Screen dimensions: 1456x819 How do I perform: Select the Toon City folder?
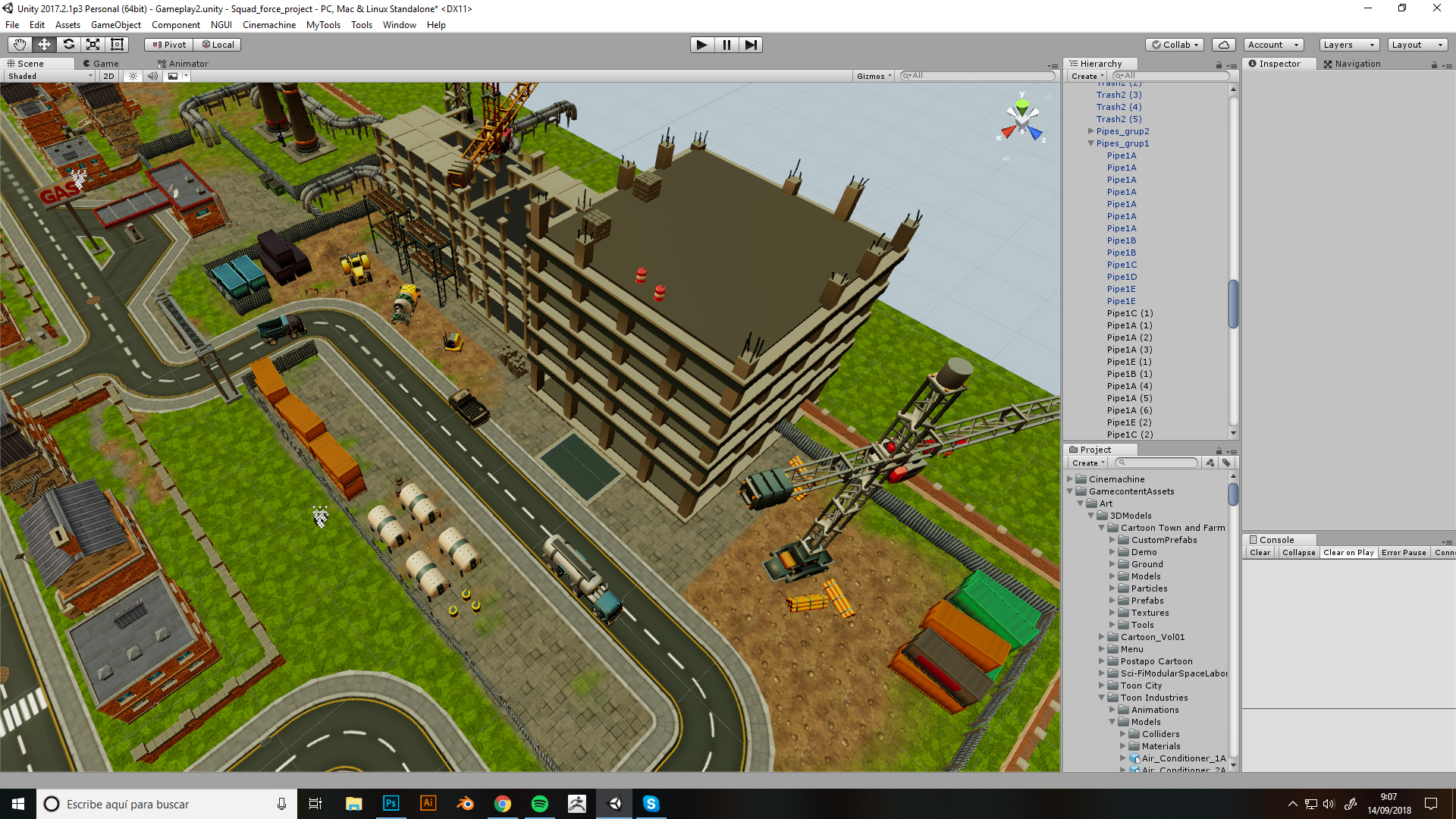click(x=1141, y=686)
